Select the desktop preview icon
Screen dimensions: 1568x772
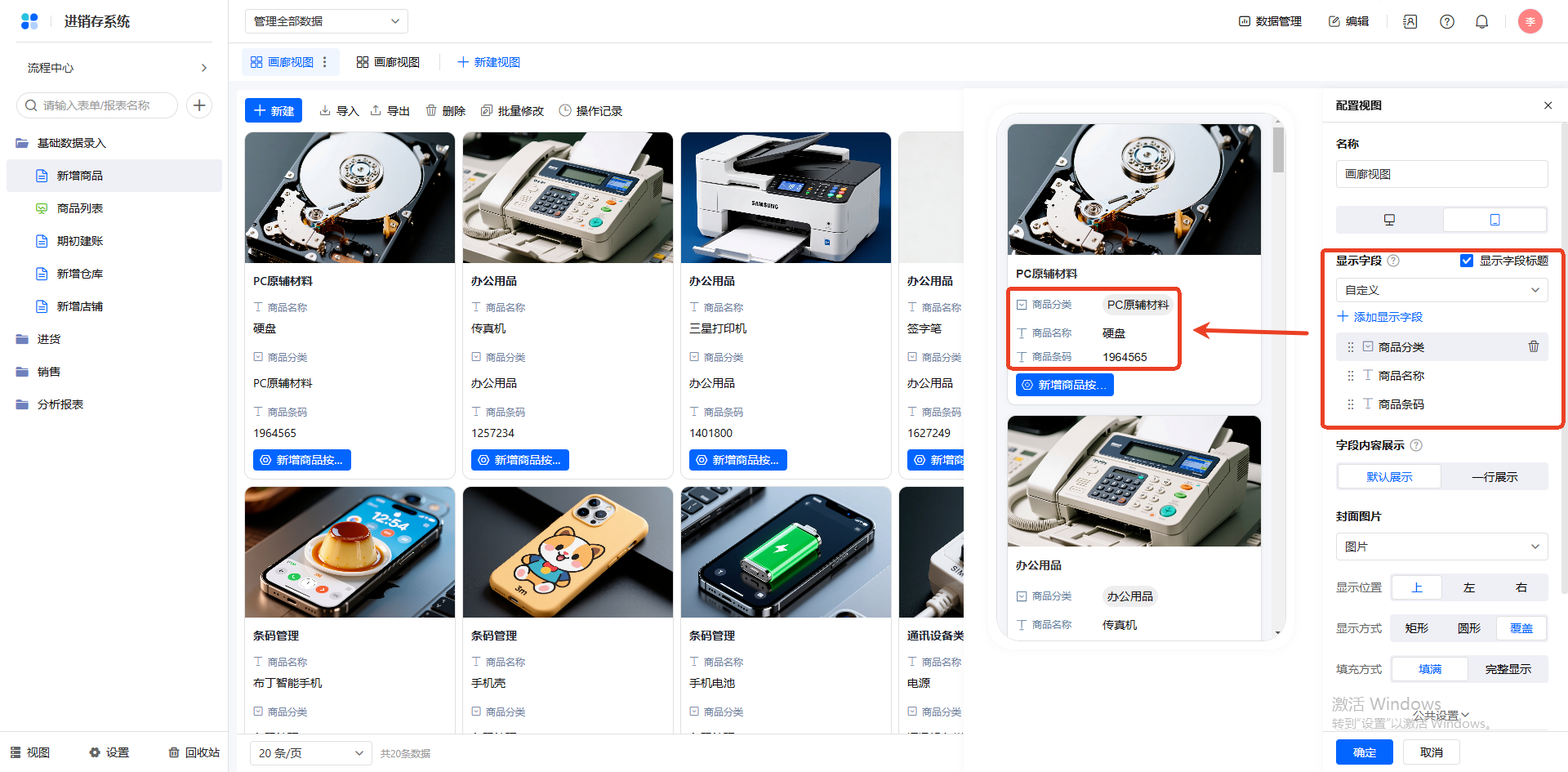coord(1389,220)
